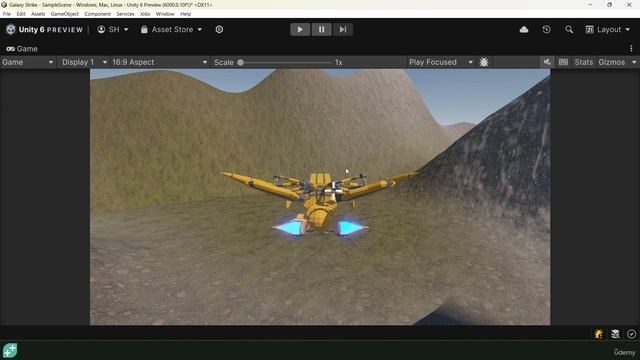
Task: Open the Game tab three-dot options menu
Action: click(631, 49)
